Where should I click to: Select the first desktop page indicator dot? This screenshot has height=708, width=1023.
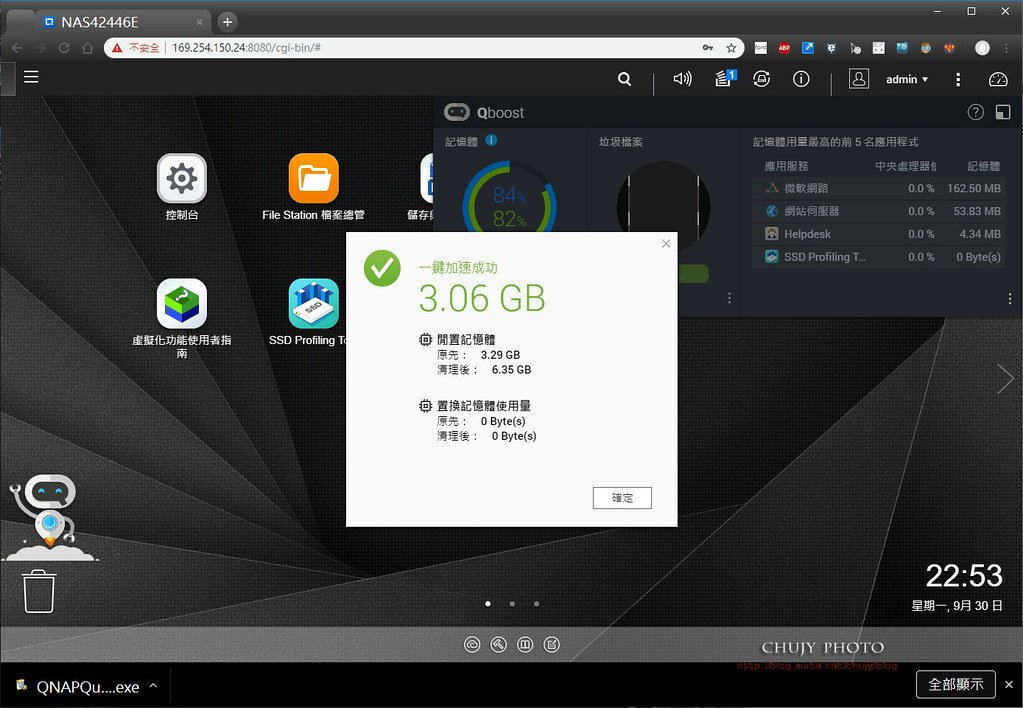click(488, 604)
